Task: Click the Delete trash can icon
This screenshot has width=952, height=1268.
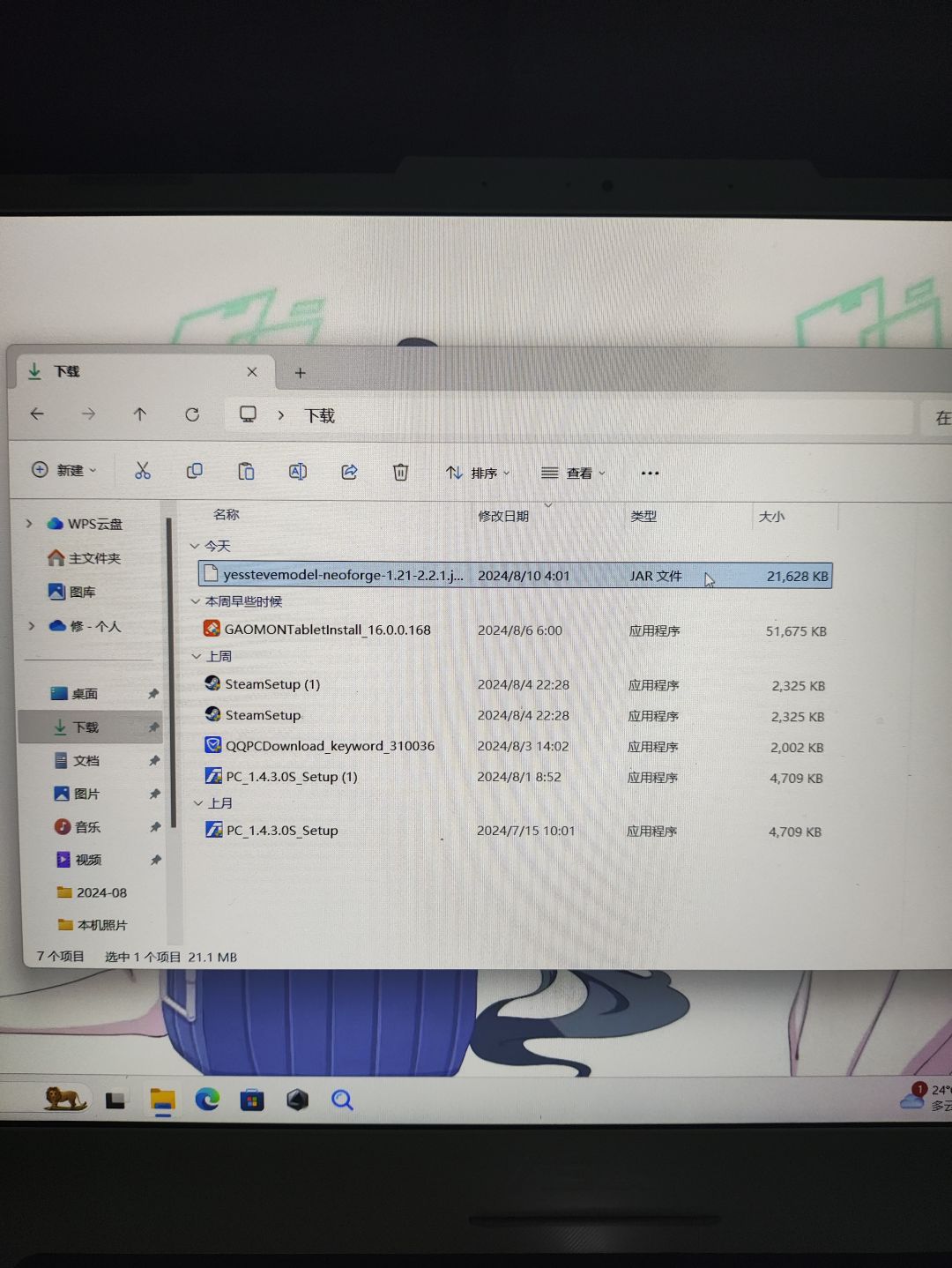Action: (400, 473)
